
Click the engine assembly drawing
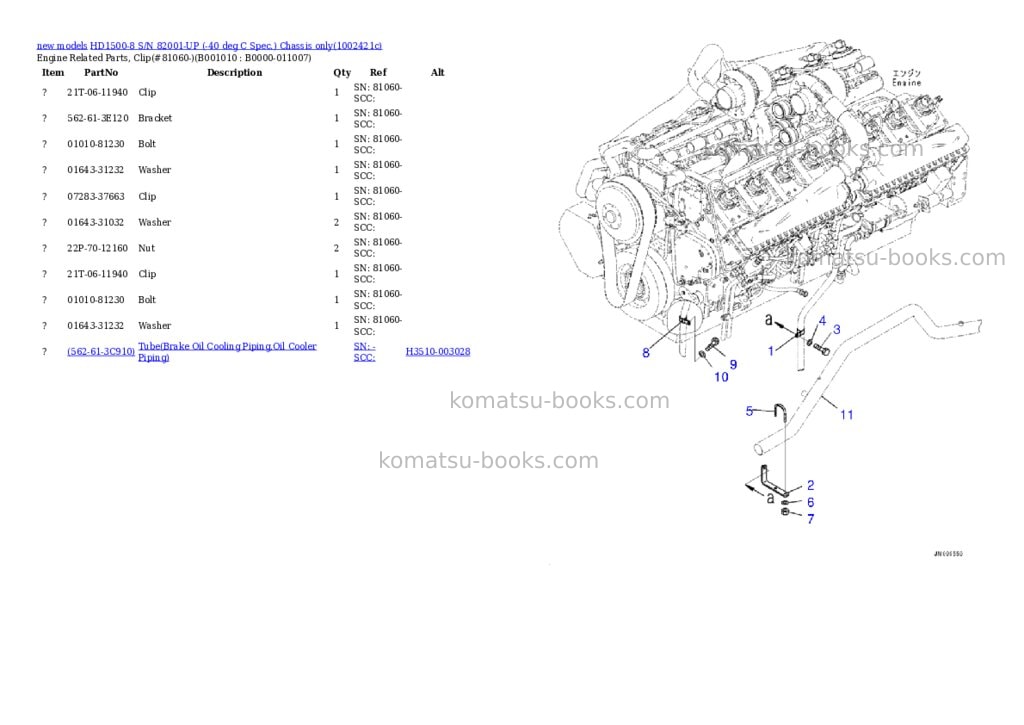coord(764,189)
